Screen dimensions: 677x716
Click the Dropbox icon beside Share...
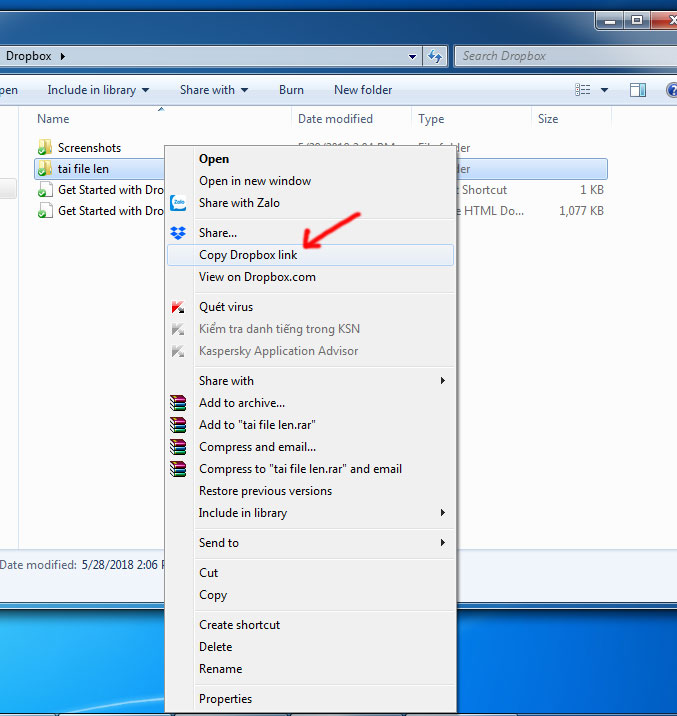pyautogui.click(x=179, y=233)
